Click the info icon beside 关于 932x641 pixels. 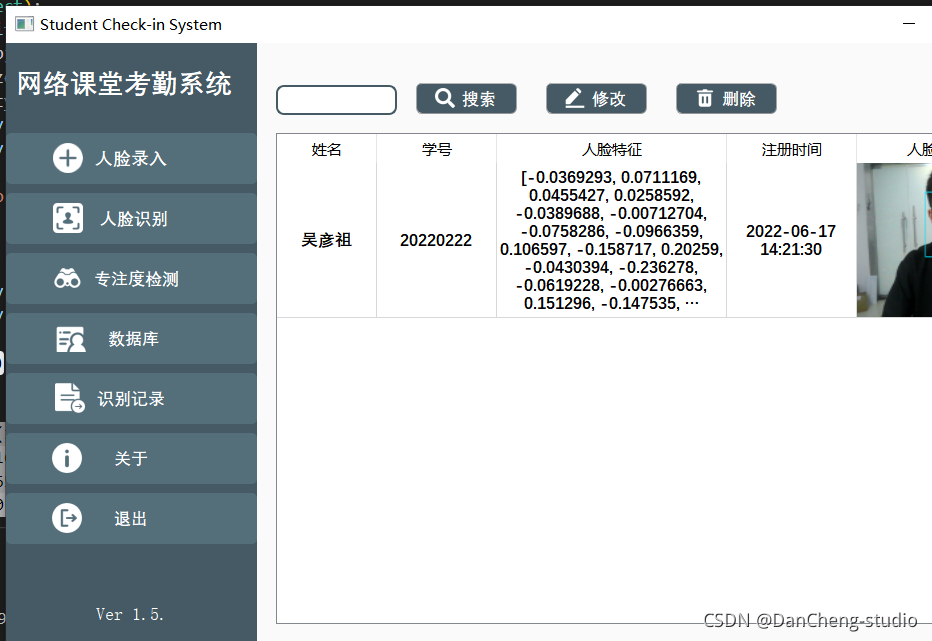pos(67,458)
